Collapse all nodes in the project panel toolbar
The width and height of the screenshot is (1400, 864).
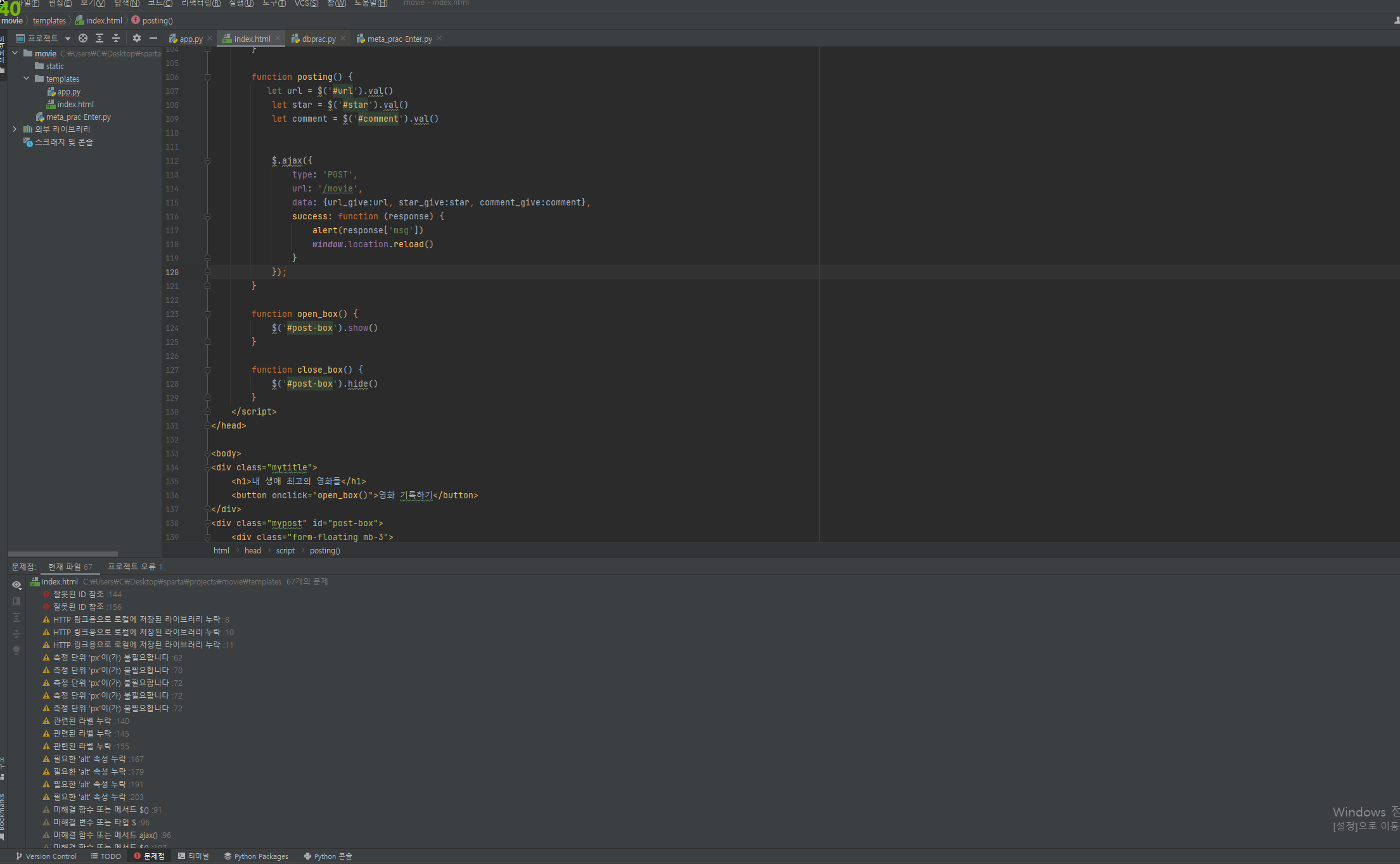[x=116, y=38]
